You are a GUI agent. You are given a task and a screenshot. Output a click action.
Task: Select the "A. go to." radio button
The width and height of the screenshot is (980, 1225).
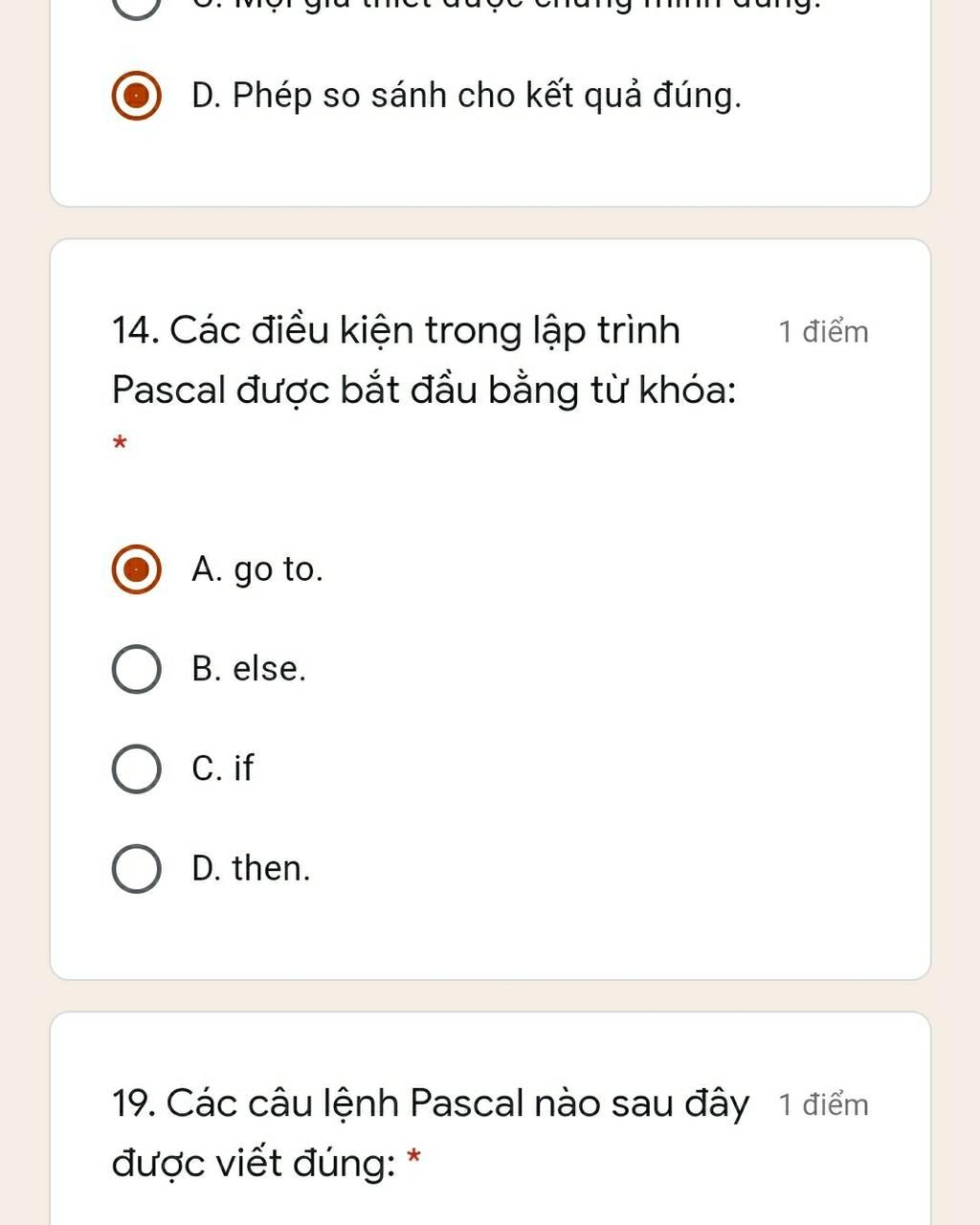[x=136, y=569]
